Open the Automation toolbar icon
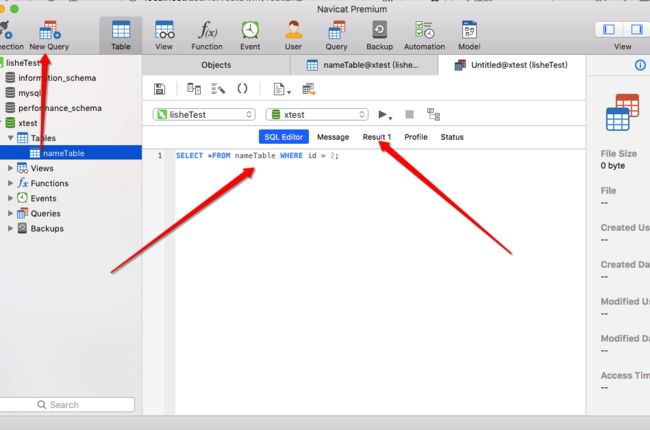This screenshot has width=650, height=430. click(x=424, y=35)
